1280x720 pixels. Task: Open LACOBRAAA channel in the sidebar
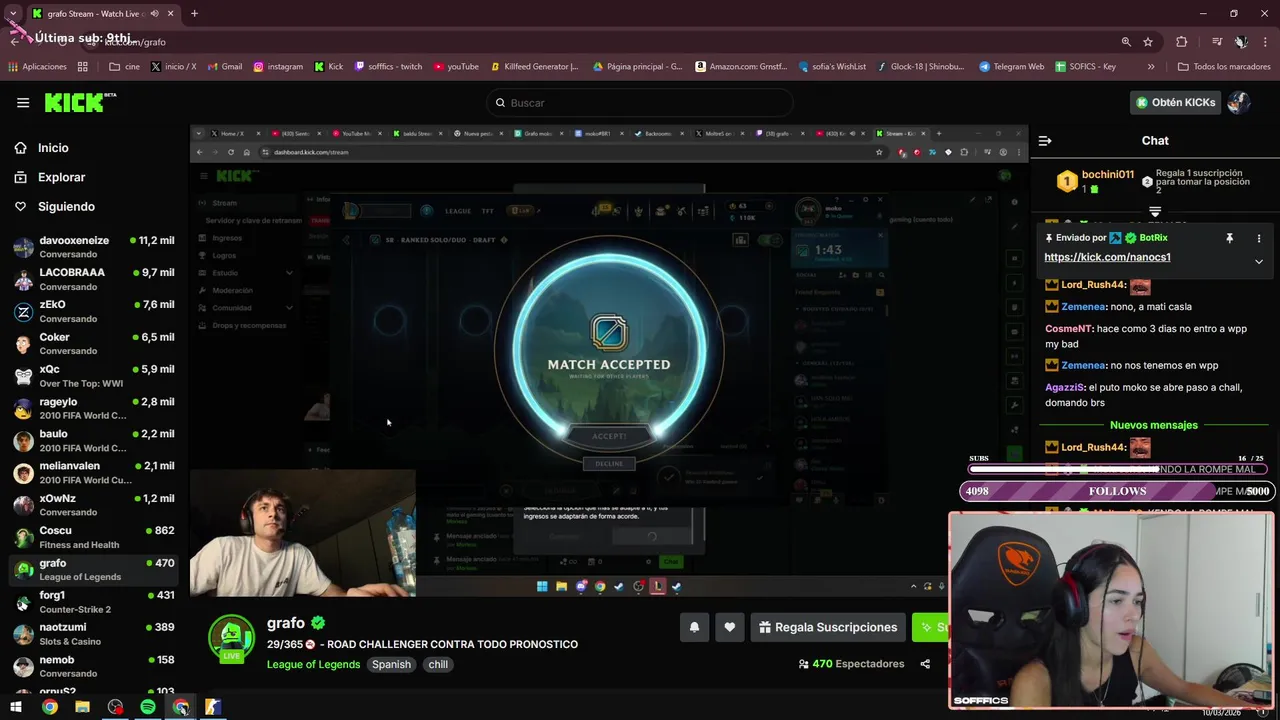coord(94,279)
